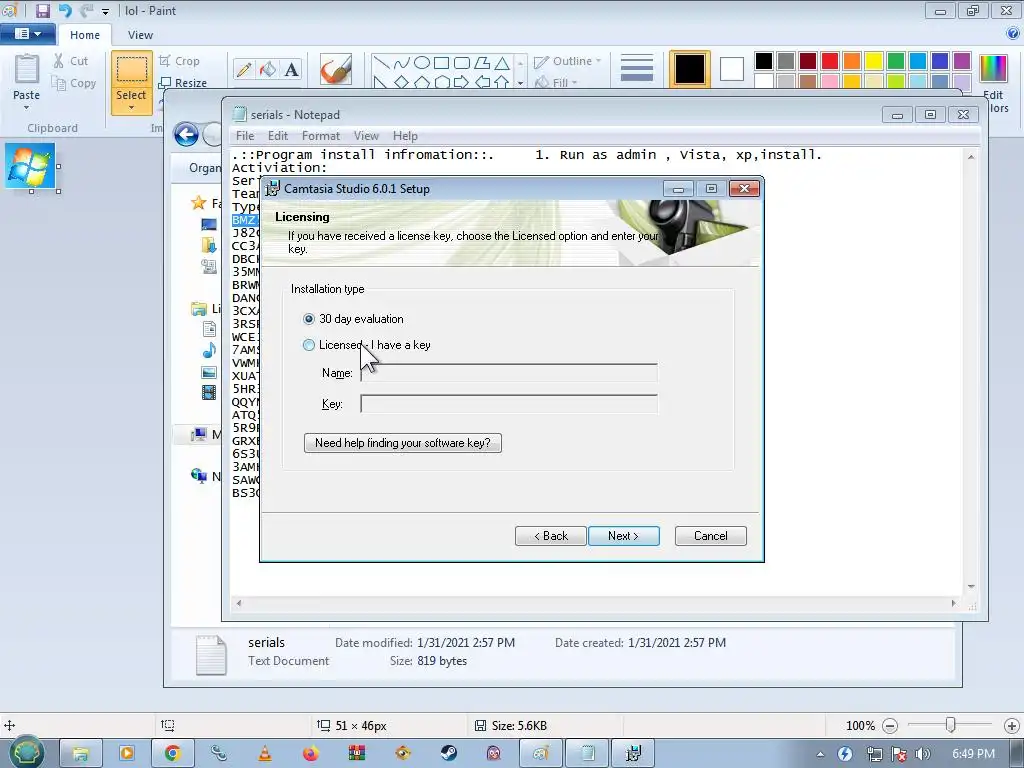The image size is (1024, 768).
Task: Choose the Diamond shape in the Shapes gallery
Action: (x=402, y=82)
